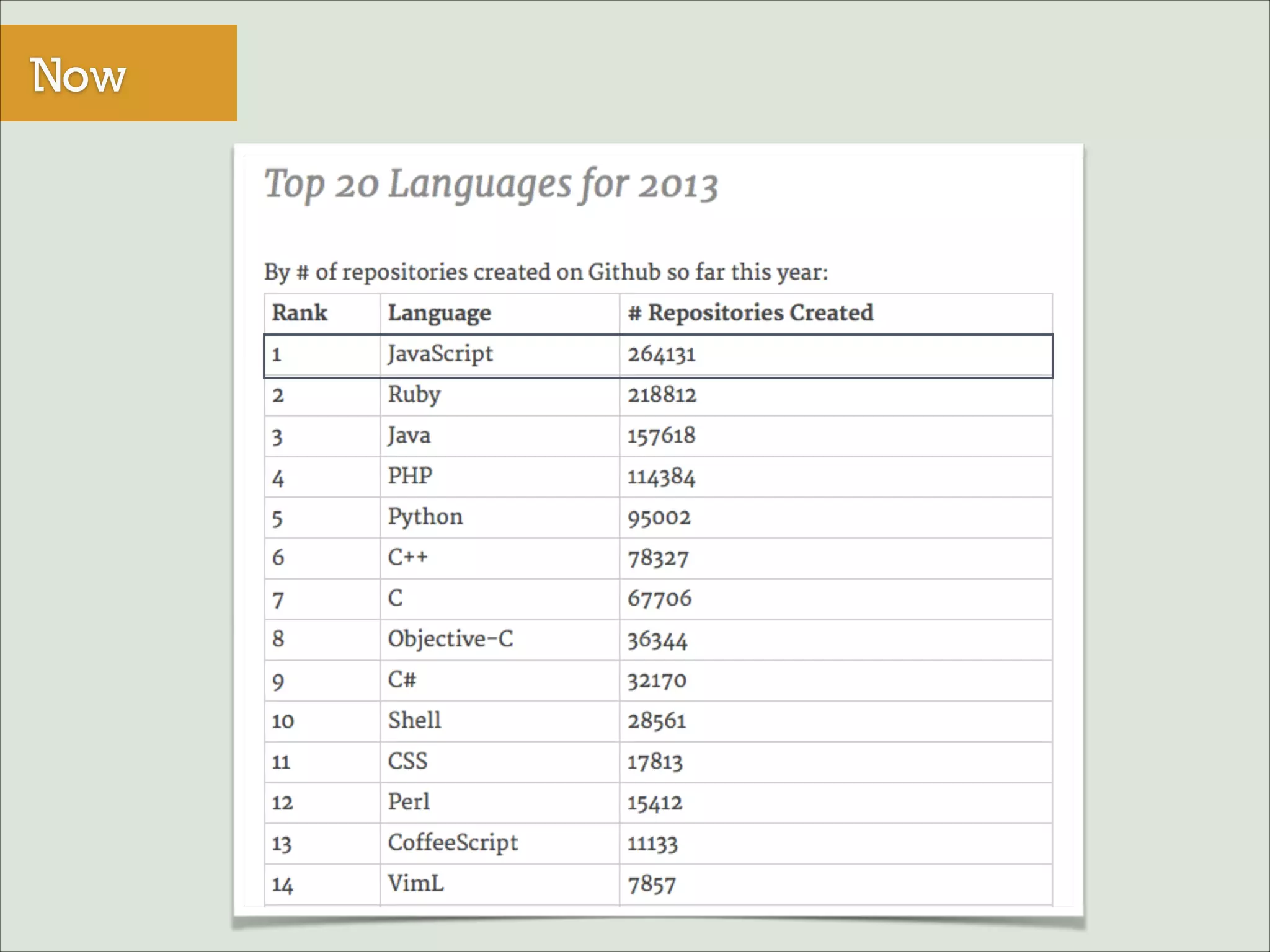The height and width of the screenshot is (952, 1270).
Task: Click the Java language cell
Action: pyautogui.click(x=409, y=436)
